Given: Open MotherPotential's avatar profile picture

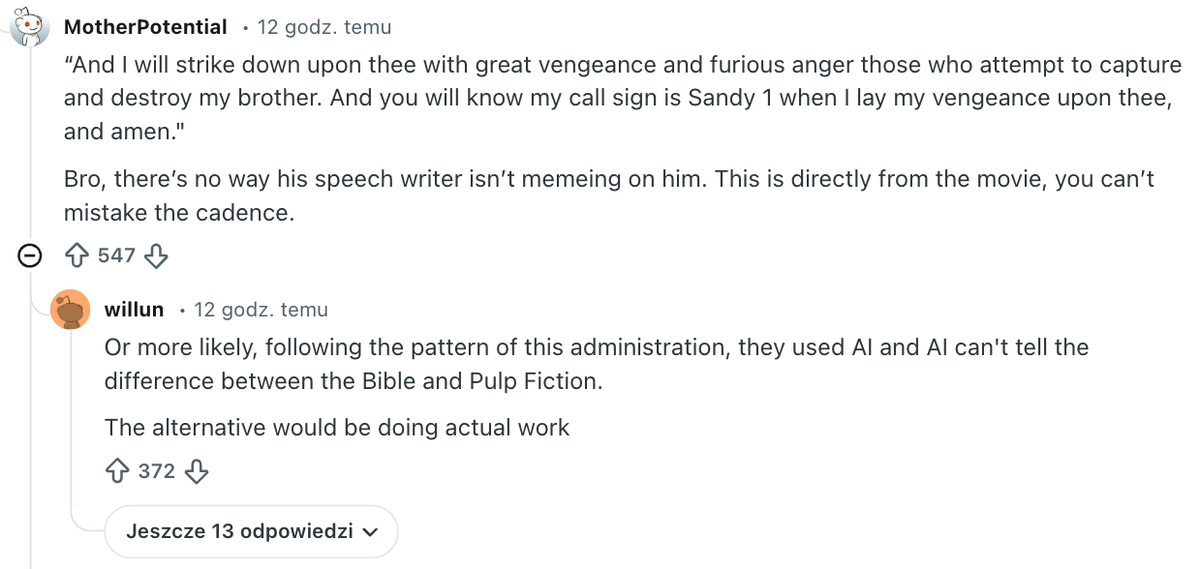Looking at the screenshot, I should (x=30, y=28).
